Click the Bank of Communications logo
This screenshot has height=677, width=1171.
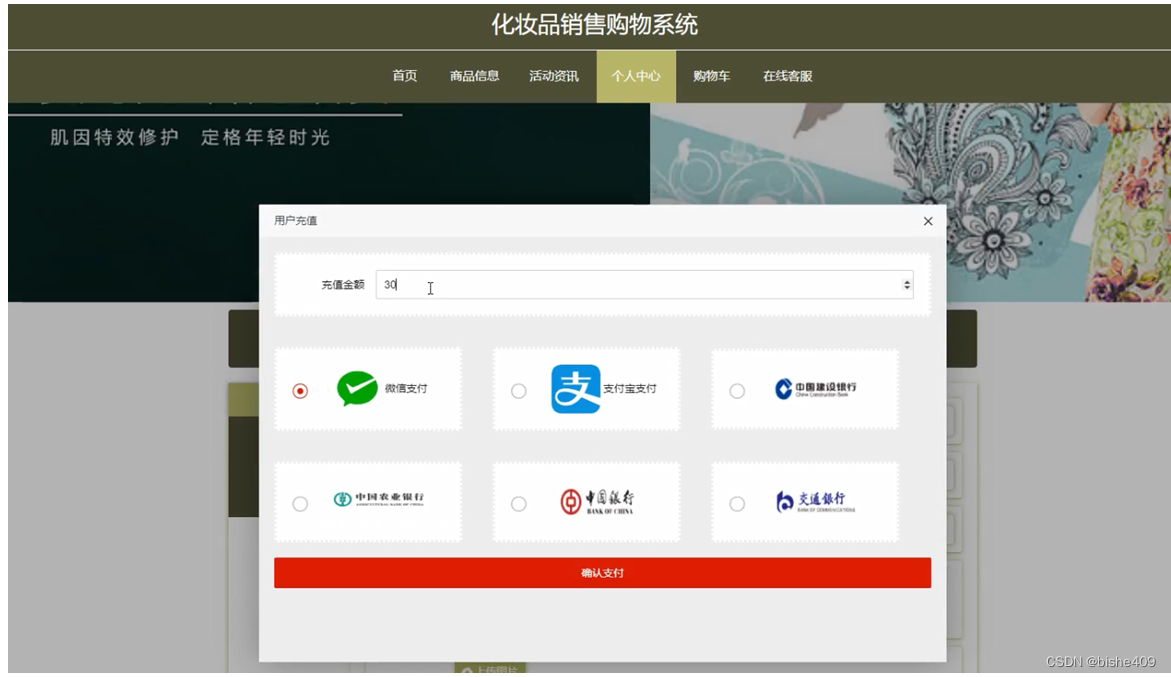point(815,502)
